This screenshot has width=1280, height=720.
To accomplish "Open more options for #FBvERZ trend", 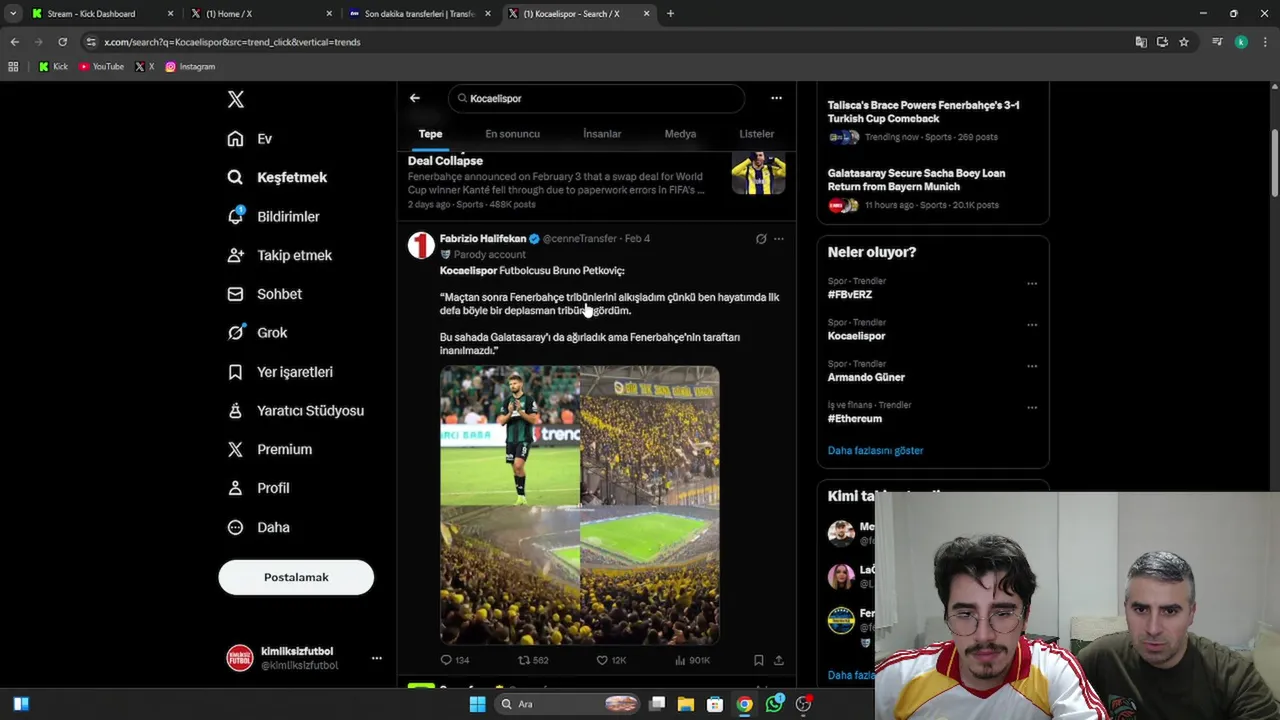I will (1032, 283).
